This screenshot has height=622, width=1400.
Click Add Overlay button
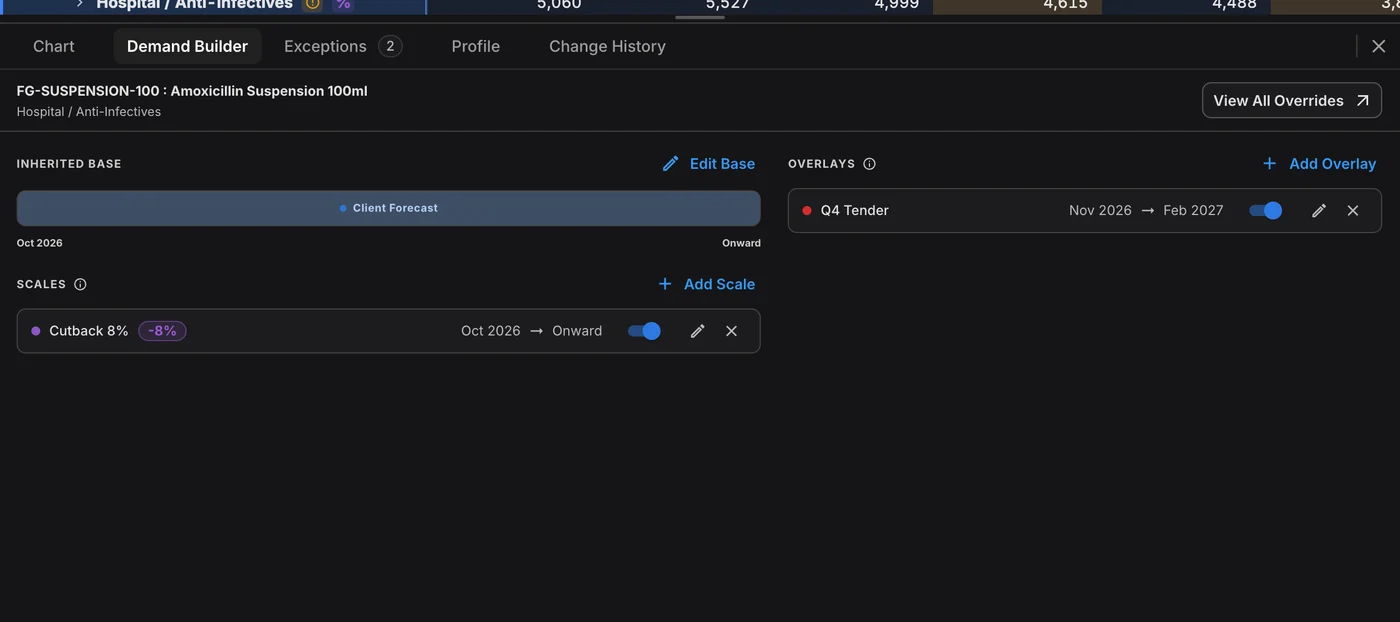(1319, 164)
